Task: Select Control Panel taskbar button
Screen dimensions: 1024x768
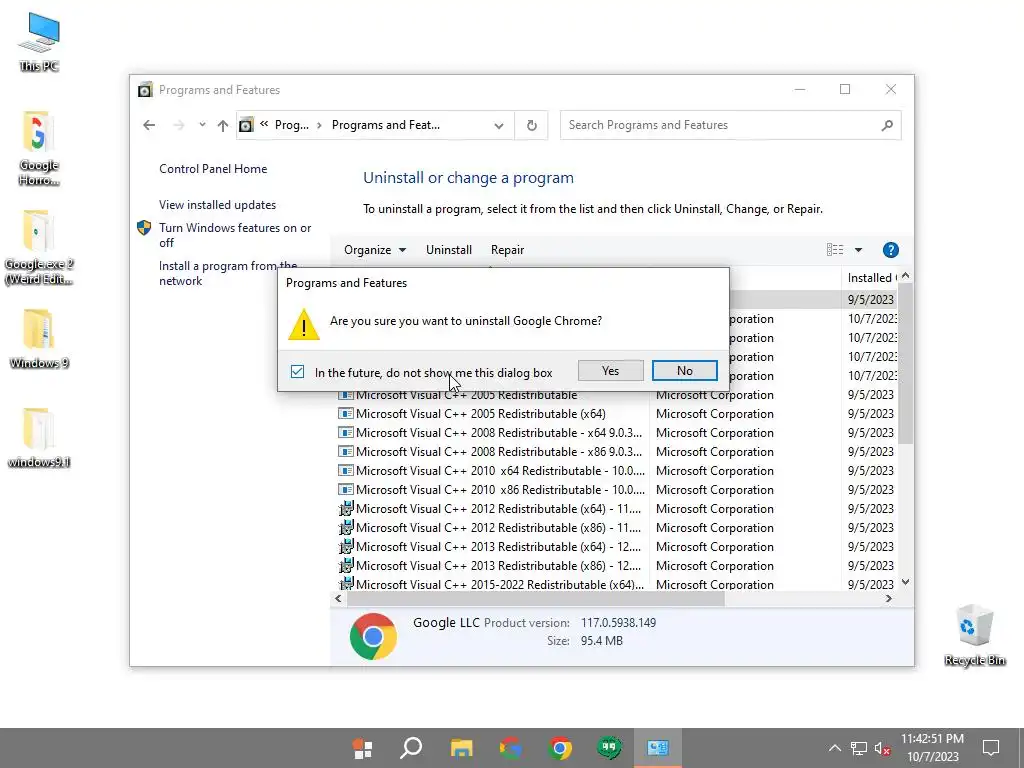Action: [658, 748]
